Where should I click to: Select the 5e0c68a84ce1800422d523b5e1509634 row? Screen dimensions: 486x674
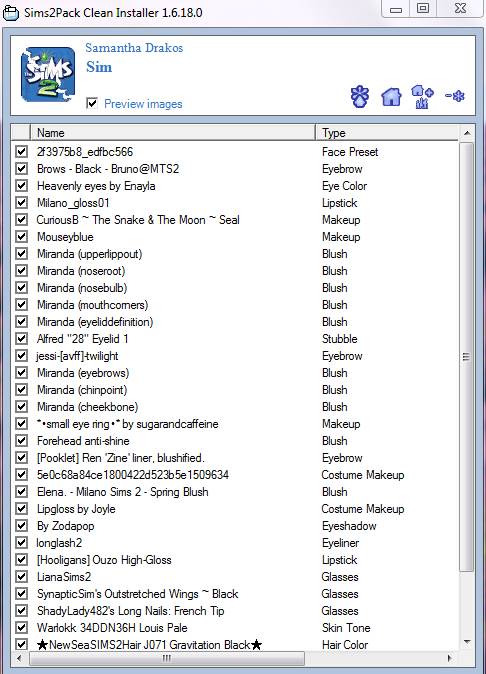(x=235, y=475)
